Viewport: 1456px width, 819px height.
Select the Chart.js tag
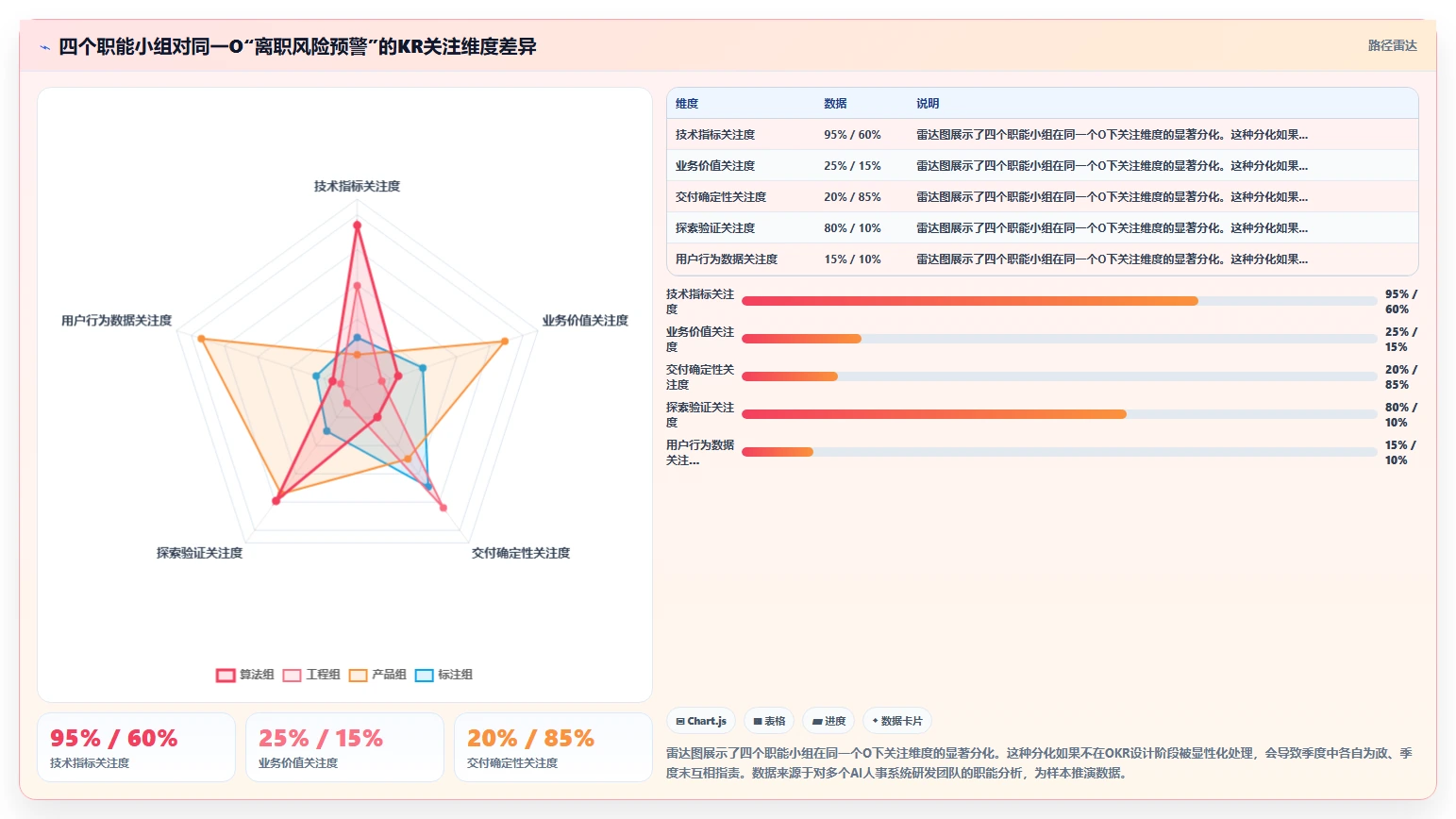(701, 721)
